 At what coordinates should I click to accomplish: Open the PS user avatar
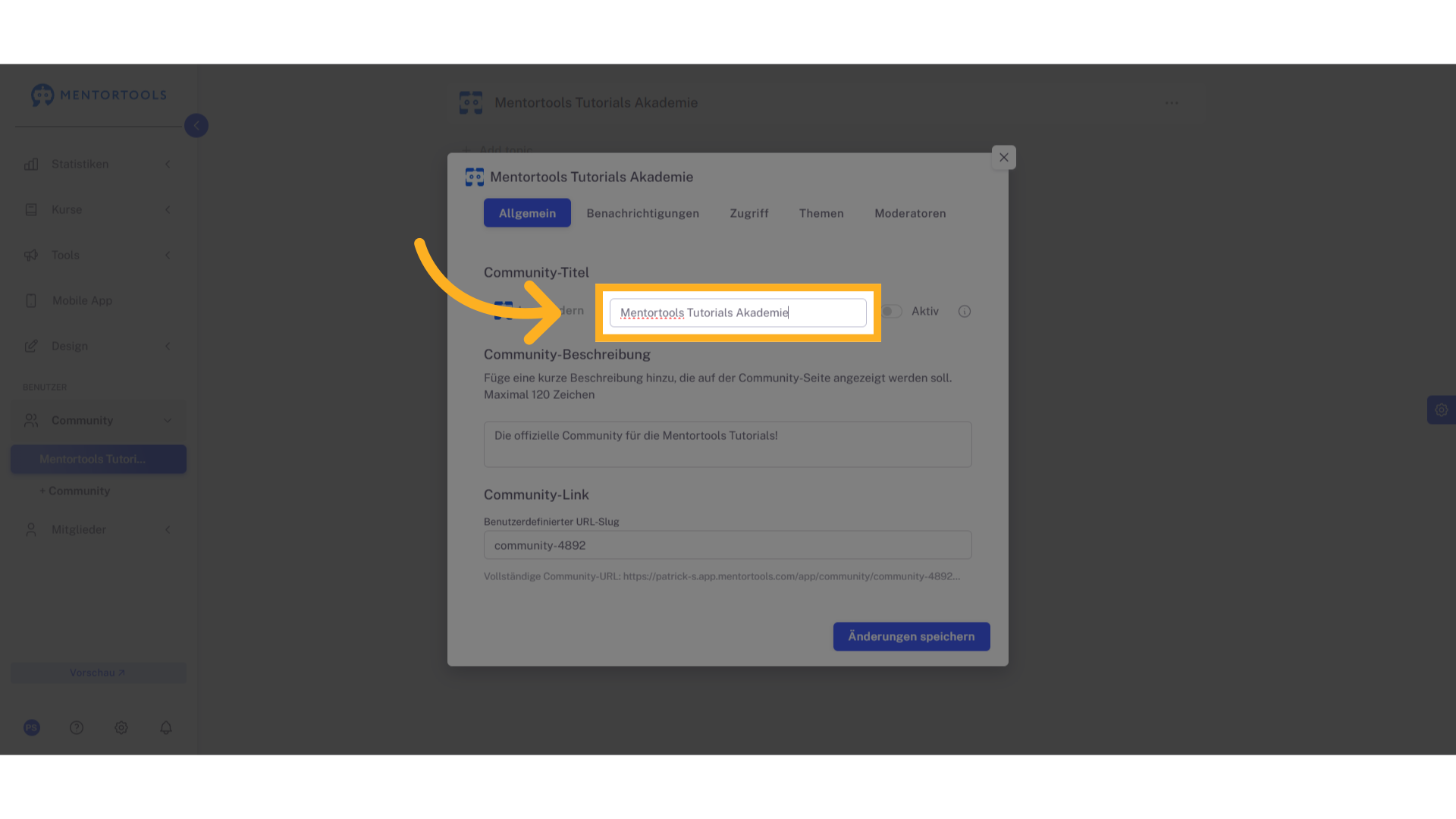pyautogui.click(x=32, y=728)
